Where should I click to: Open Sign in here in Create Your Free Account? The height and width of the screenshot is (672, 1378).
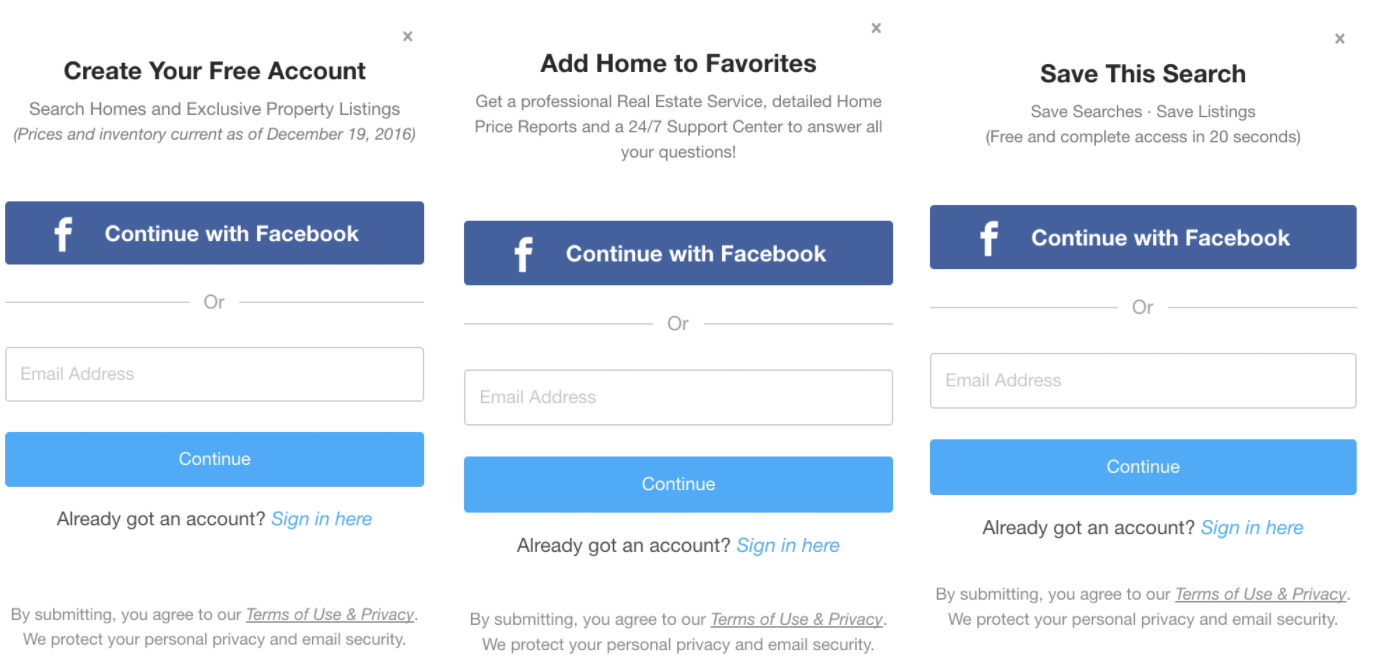click(321, 519)
